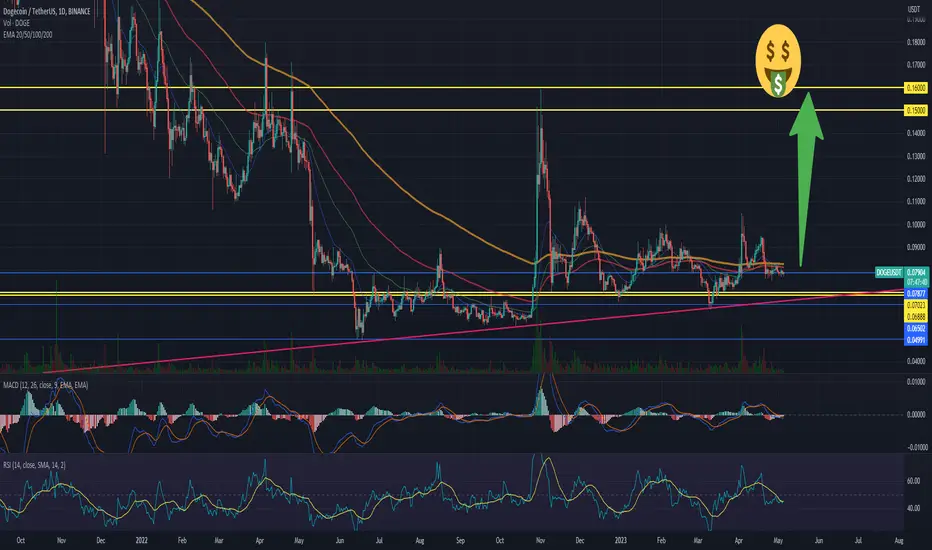
Task: Select the Vol · DOGE indicator legend
Action: [x=17, y=23]
